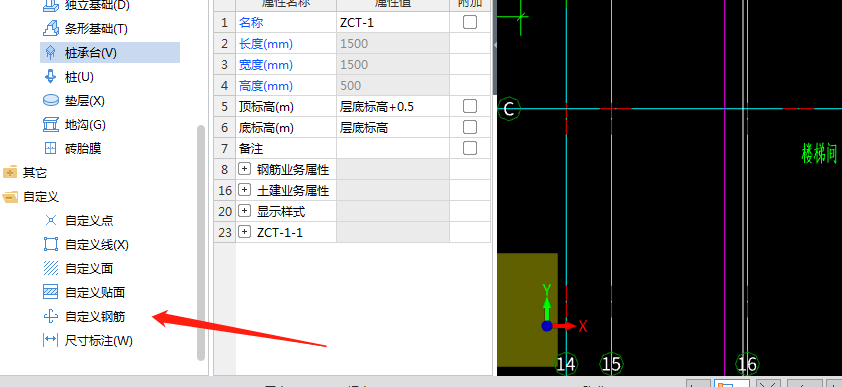Image resolution: width=842 pixels, height=387 pixels.
Task: Choose 桩(U) in the tree
Action: coord(79,77)
